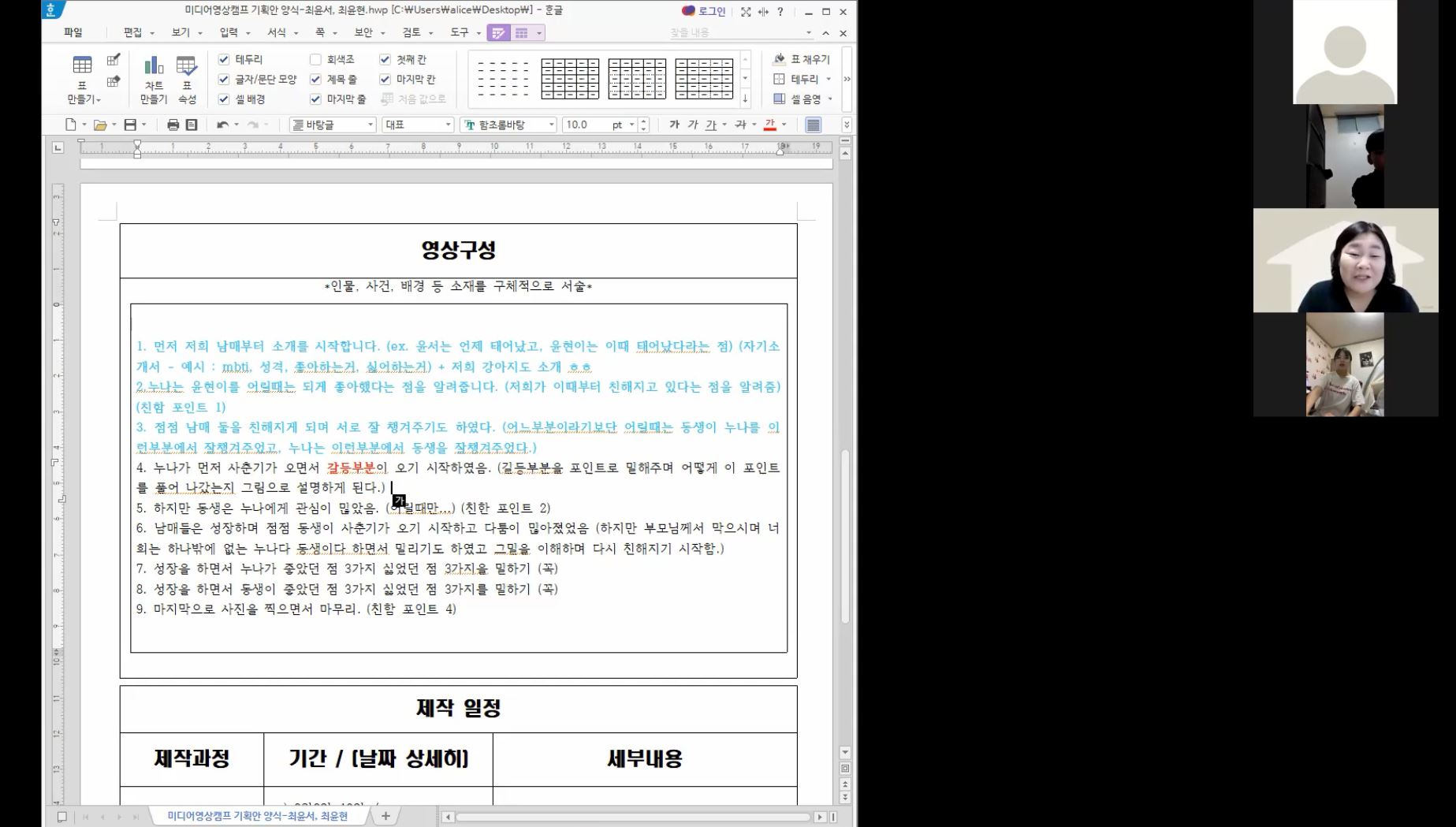
Task: Collapse the ribbon with the up chevron
Action: (825, 33)
